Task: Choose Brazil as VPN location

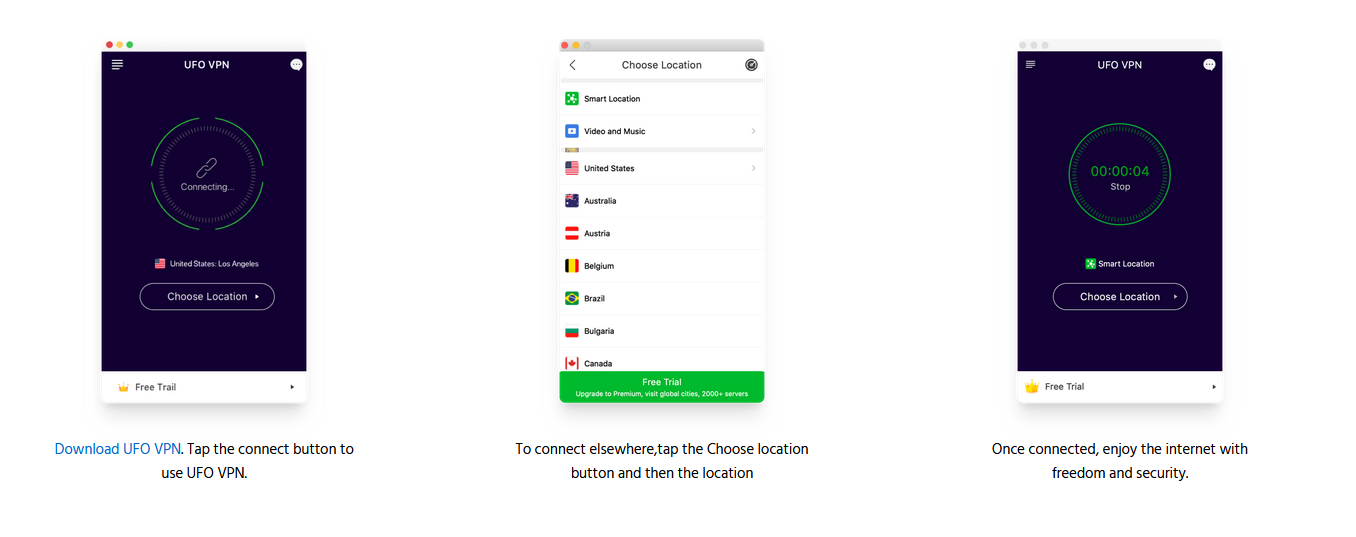Action: 662,298
